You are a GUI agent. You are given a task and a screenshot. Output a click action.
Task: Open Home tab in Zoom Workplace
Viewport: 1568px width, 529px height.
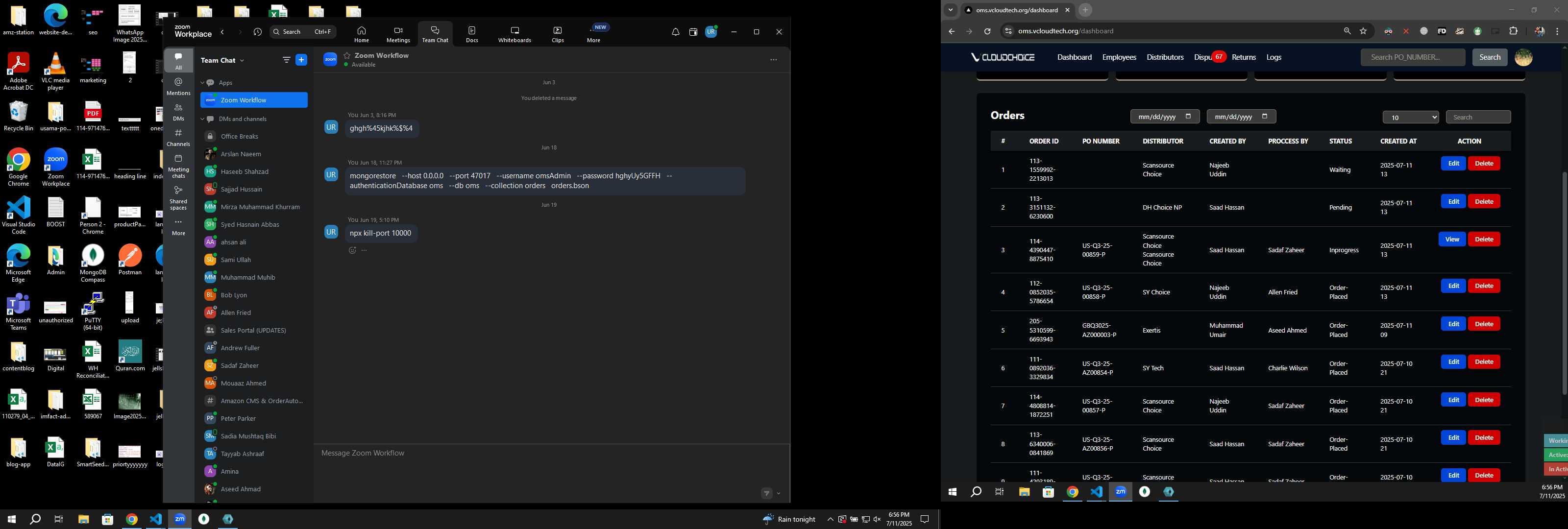(362, 34)
